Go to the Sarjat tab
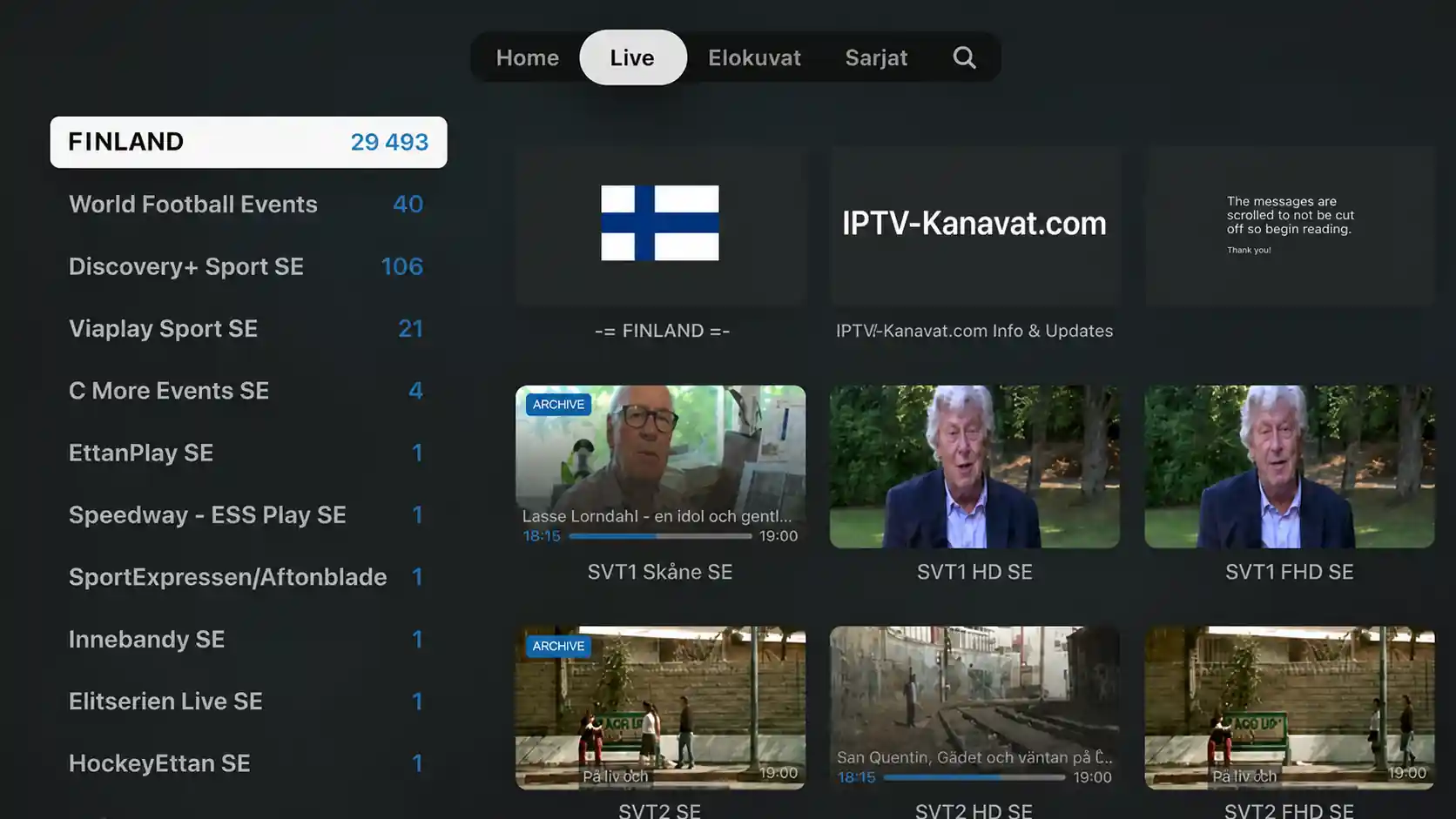Screen dimensions: 1456x819 click(x=876, y=57)
